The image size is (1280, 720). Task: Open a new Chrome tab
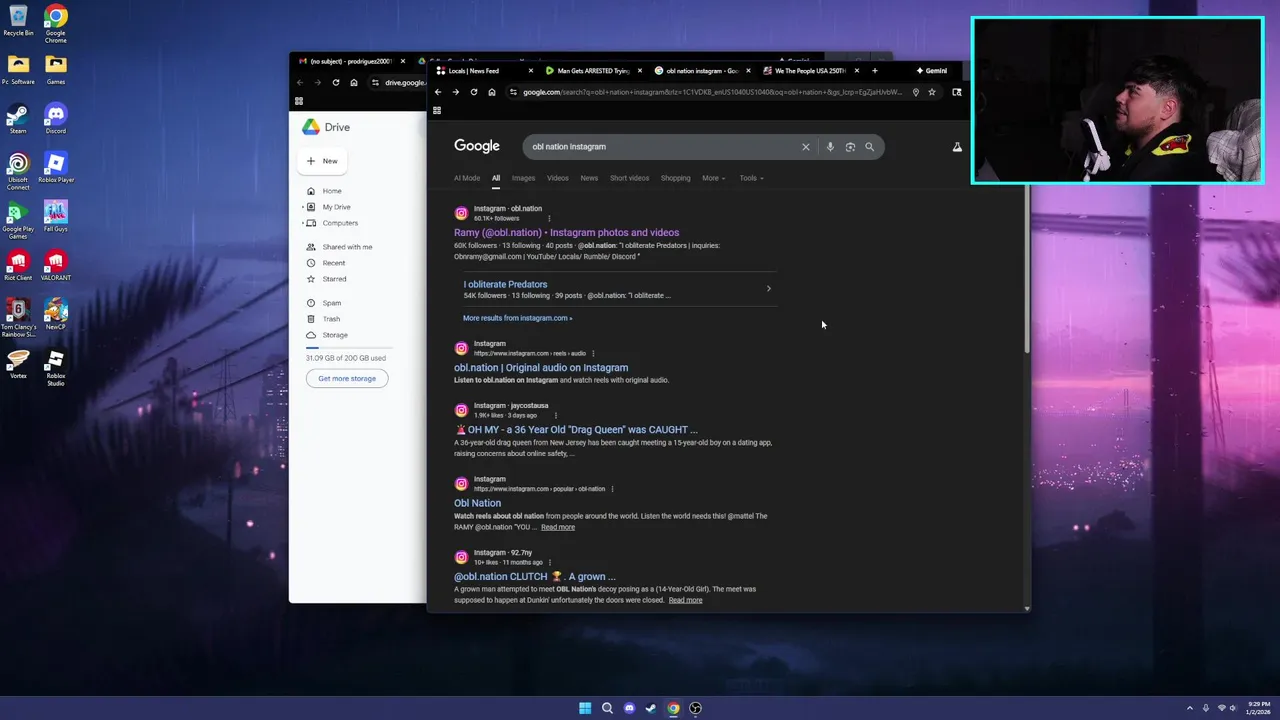(x=874, y=71)
